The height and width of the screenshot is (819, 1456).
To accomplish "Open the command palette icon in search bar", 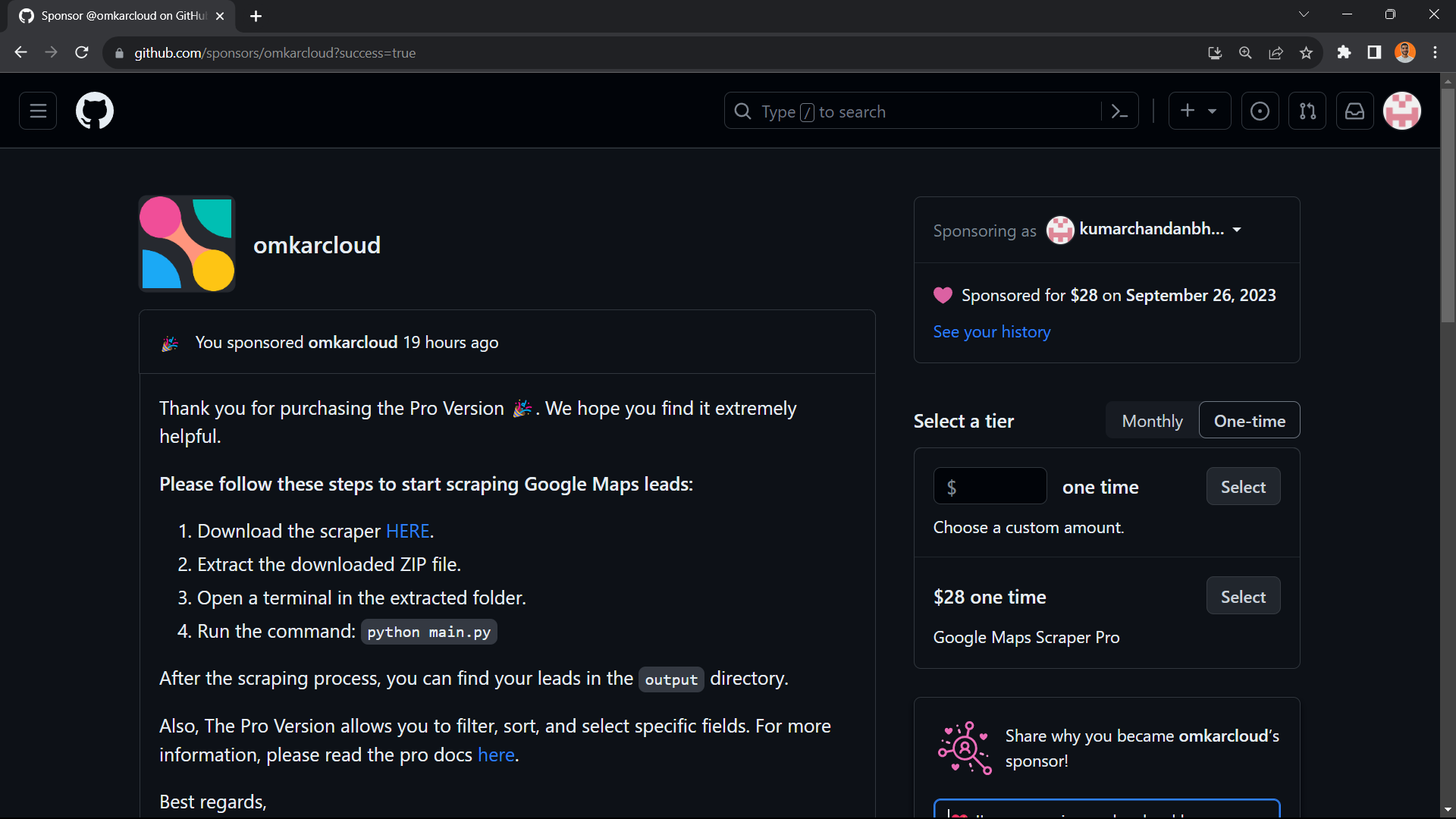I will point(1119,111).
